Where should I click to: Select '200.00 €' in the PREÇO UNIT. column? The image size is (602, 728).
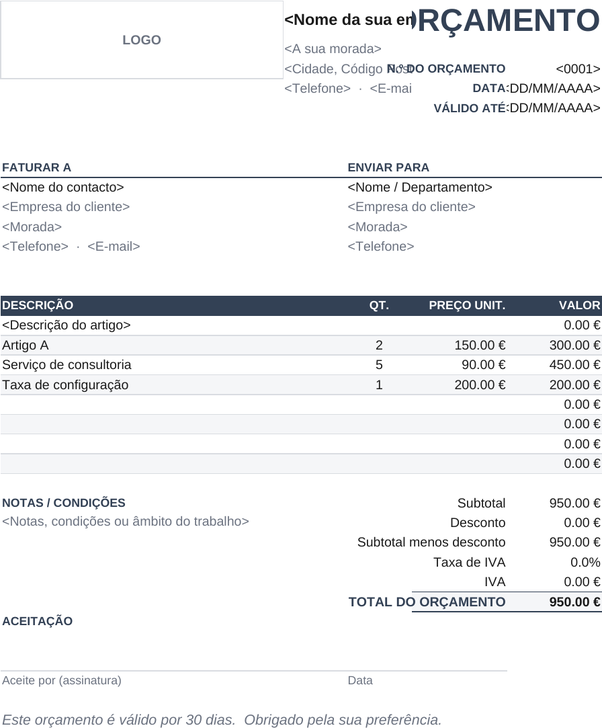click(480, 384)
